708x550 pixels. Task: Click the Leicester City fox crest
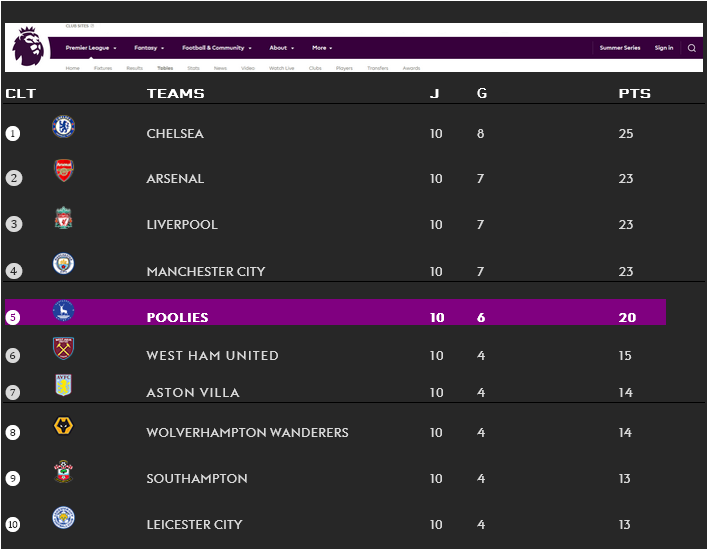click(64, 518)
